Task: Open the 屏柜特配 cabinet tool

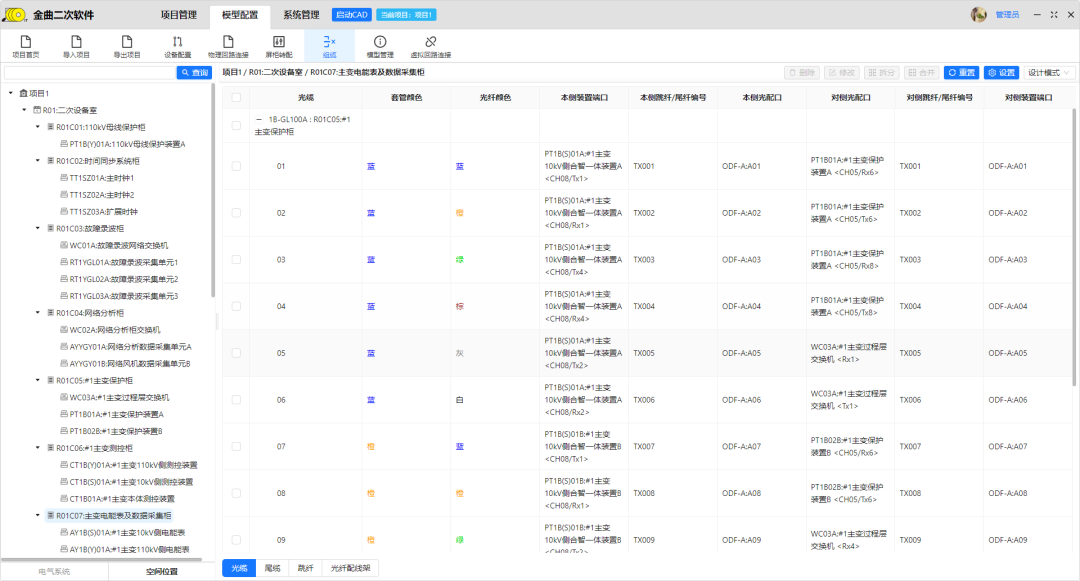Action: 278,46
